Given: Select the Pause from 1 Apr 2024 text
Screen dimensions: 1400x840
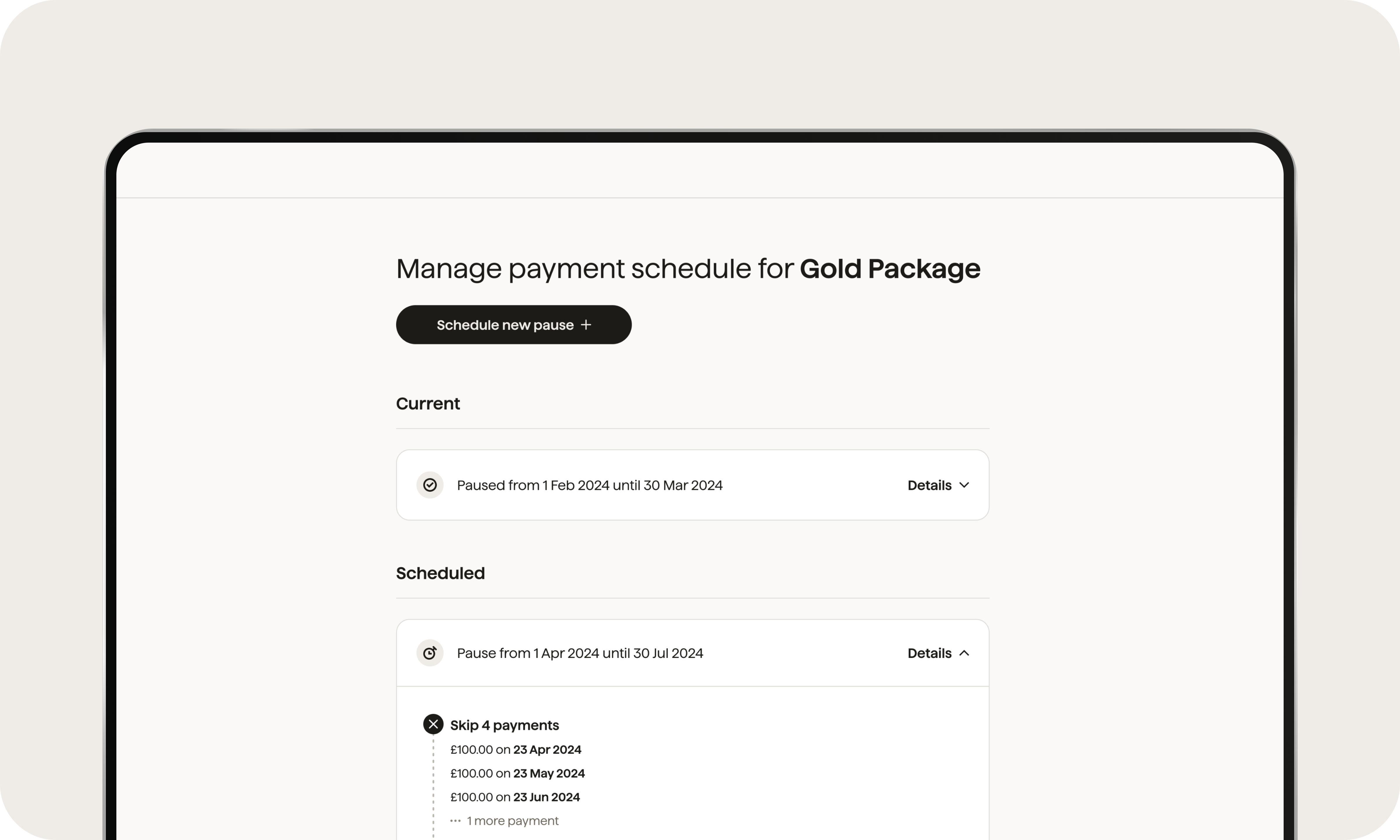Looking at the screenshot, I should 580,653.
